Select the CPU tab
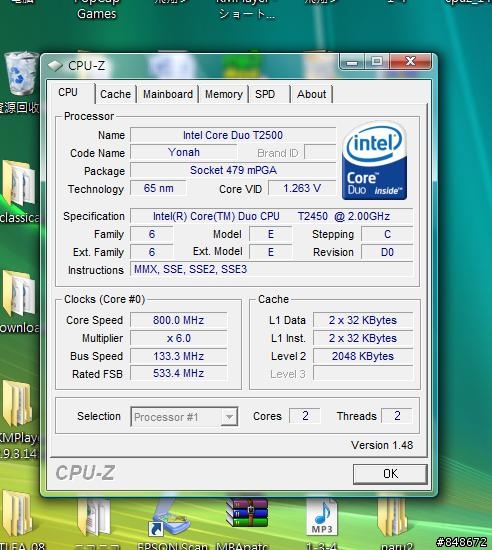Image resolution: width=492 pixels, height=550 pixels. [x=68, y=92]
